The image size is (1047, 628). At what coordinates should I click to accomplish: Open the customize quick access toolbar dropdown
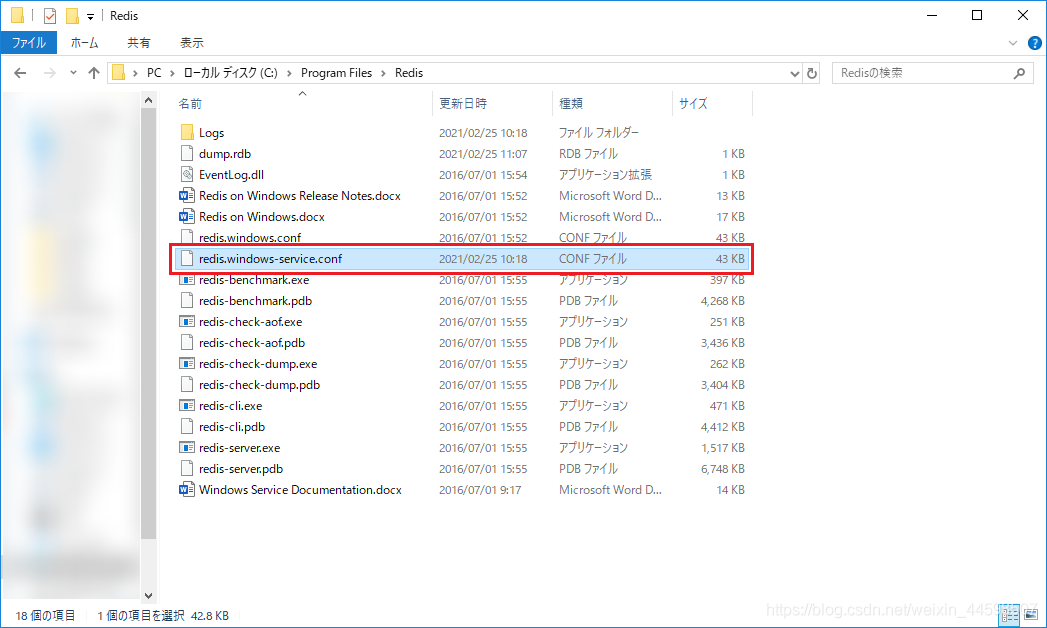tap(90, 17)
